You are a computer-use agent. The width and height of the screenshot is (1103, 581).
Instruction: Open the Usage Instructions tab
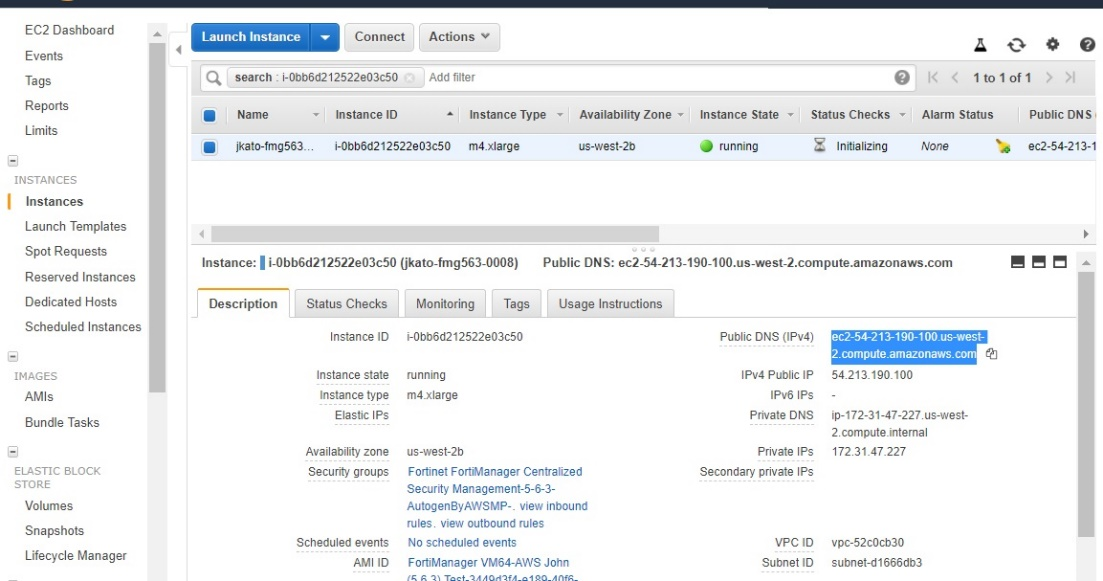coord(612,304)
